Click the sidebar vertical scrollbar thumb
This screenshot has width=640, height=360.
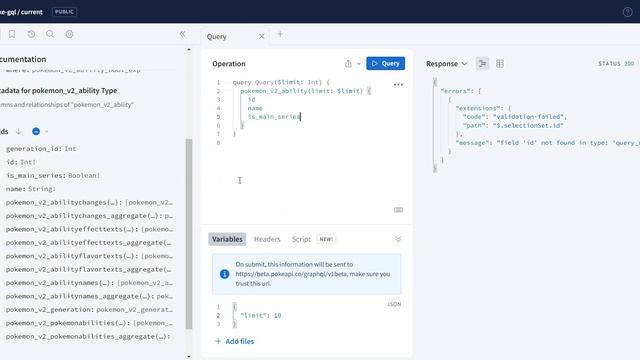click(x=189, y=234)
